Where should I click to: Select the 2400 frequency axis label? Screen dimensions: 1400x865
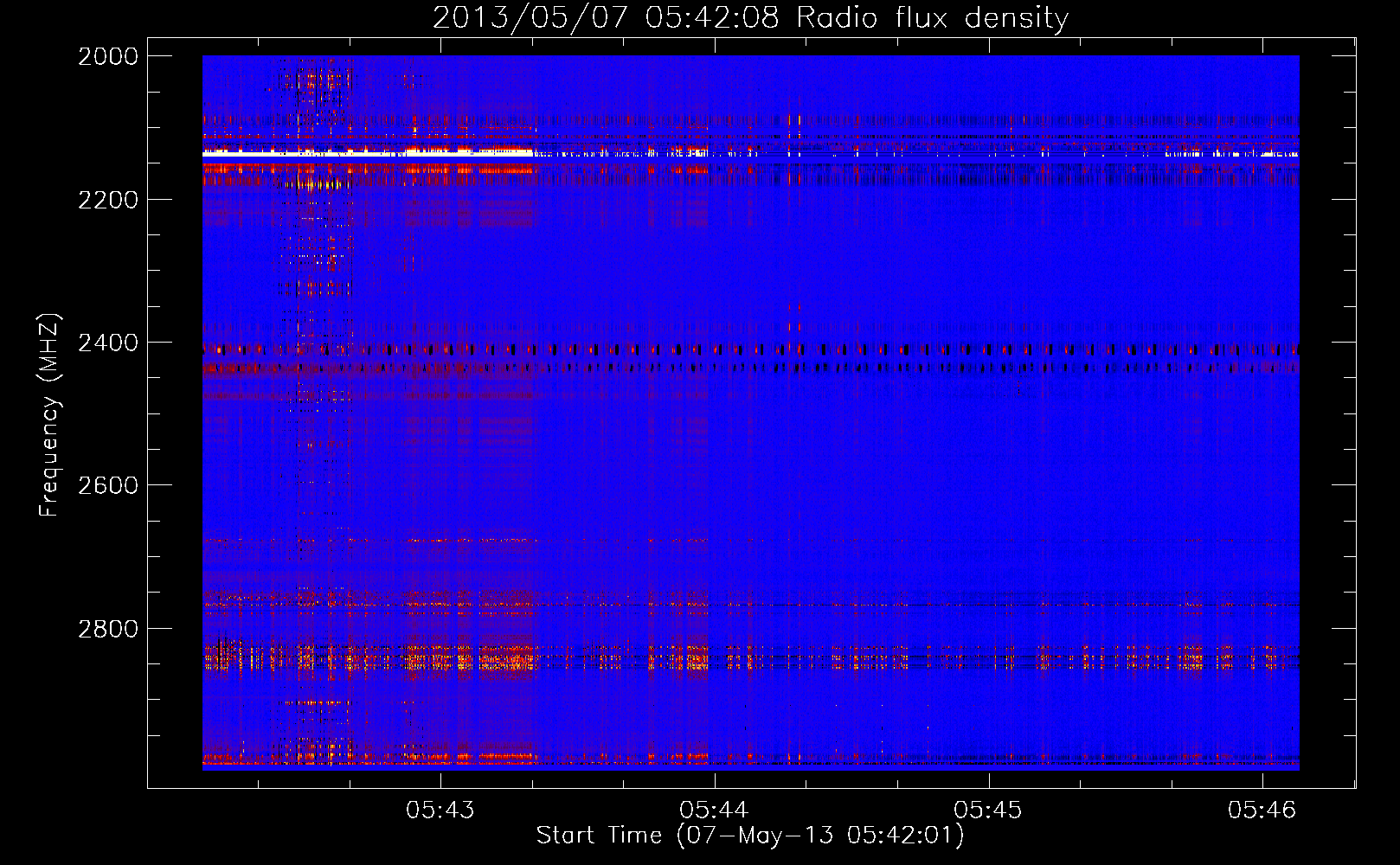[108, 343]
